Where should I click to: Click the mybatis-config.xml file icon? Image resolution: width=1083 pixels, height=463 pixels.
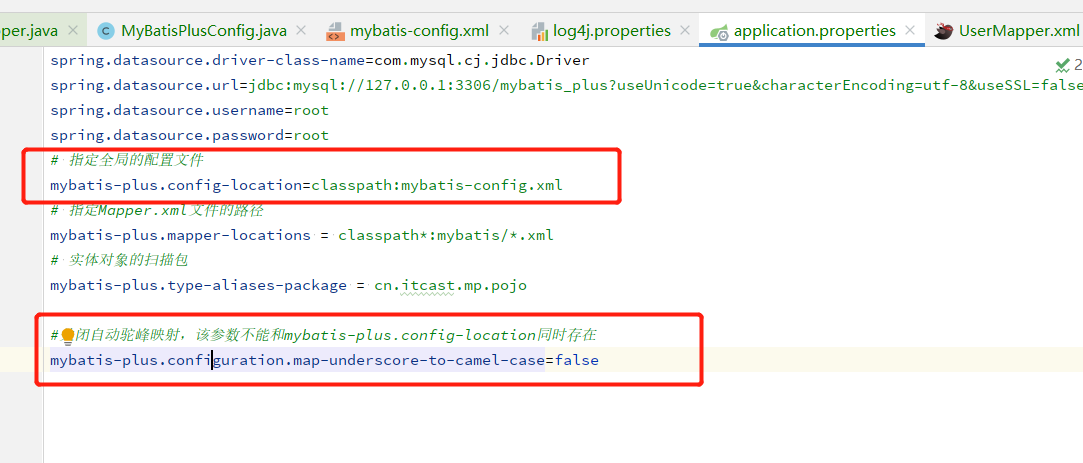[x=335, y=31]
